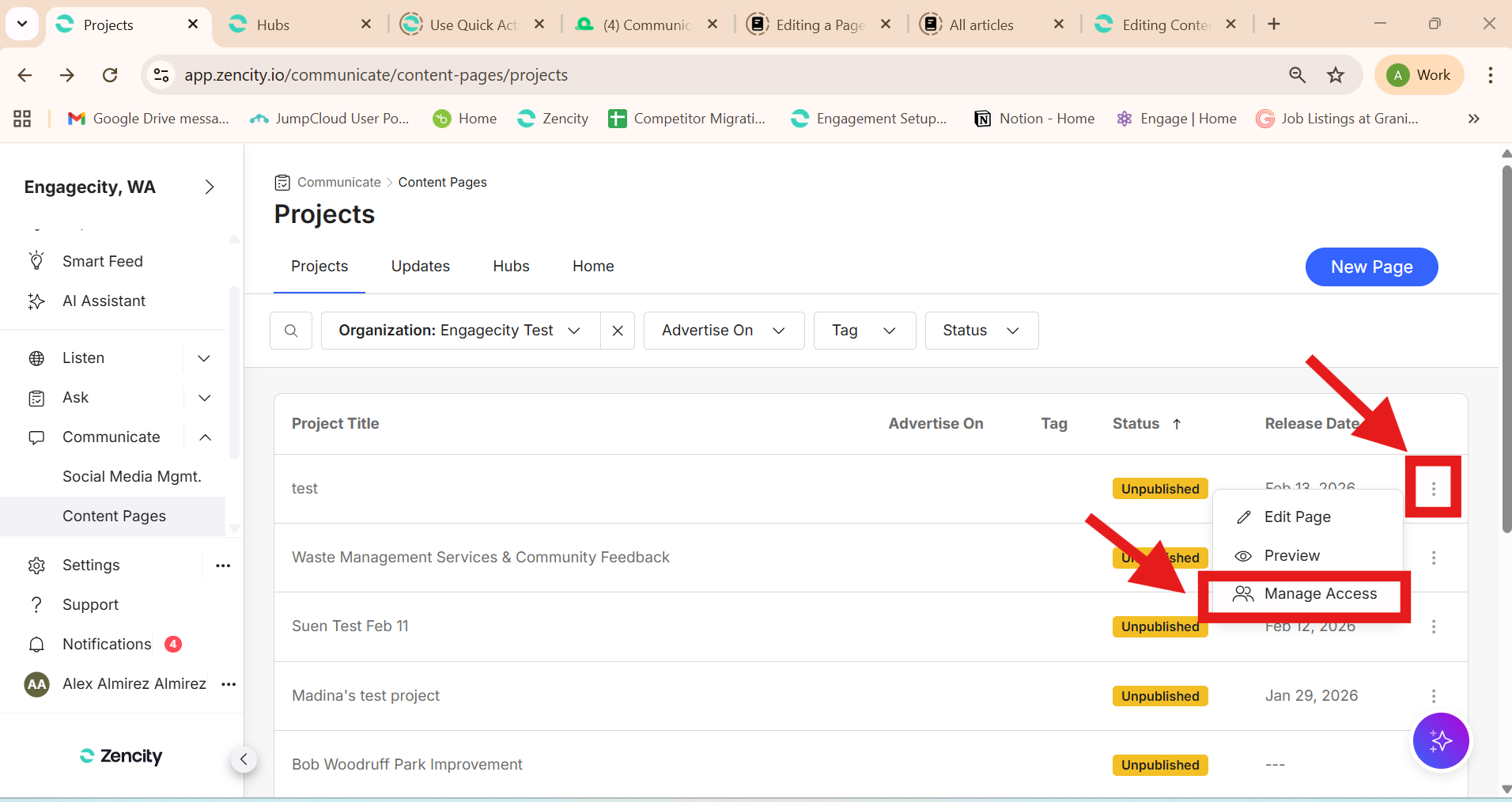Open three-dot menu next to Alex Almirez
The height and width of the screenshot is (802, 1512).
[229, 684]
